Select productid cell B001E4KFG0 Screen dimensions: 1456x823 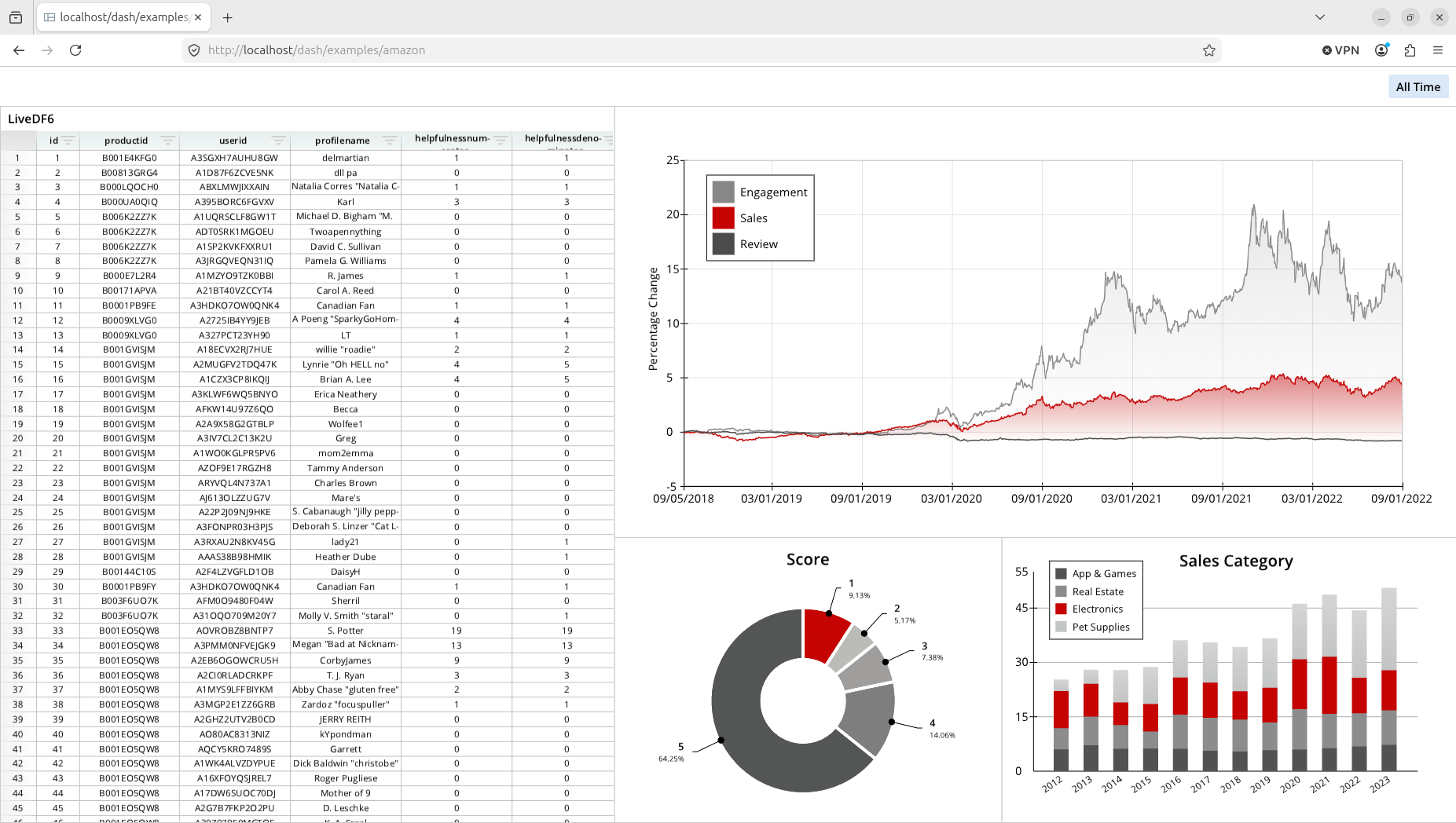click(129, 158)
